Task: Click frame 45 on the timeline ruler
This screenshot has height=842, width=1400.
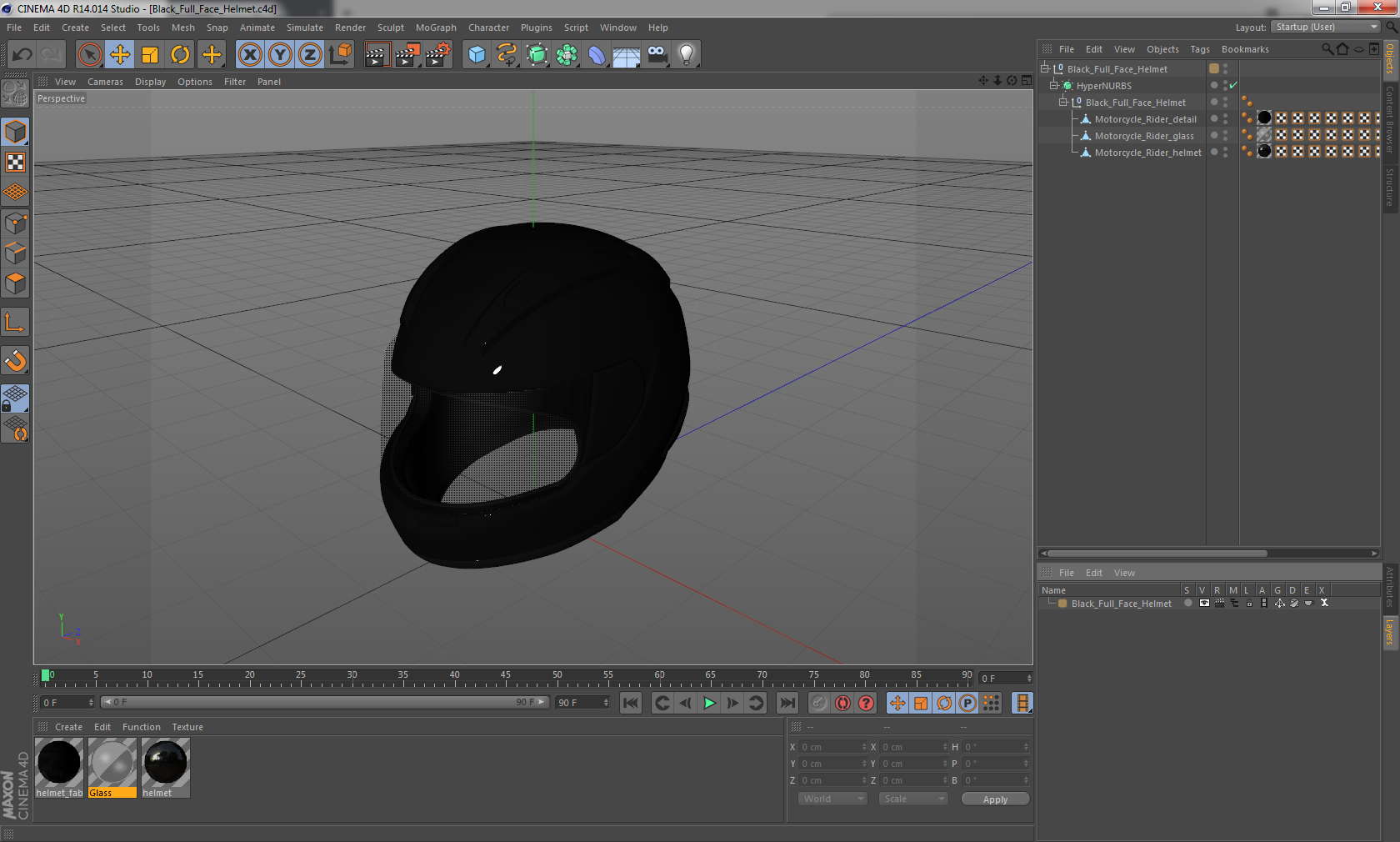Action: [x=506, y=677]
